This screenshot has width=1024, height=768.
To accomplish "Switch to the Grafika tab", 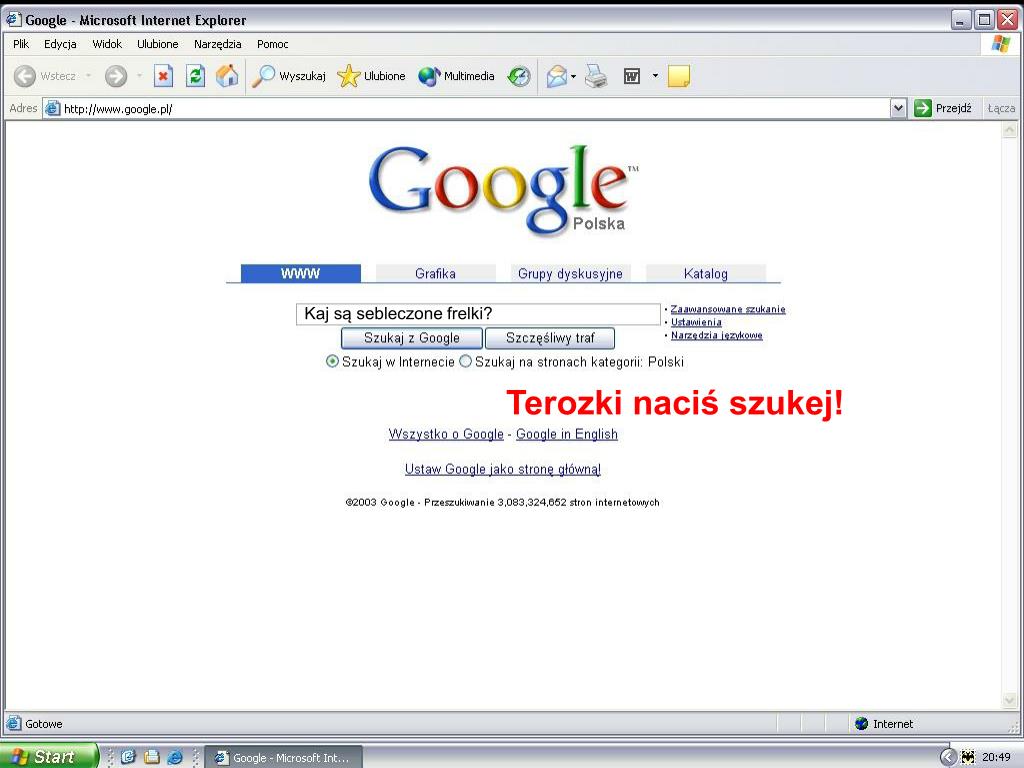I will click(436, 273).
